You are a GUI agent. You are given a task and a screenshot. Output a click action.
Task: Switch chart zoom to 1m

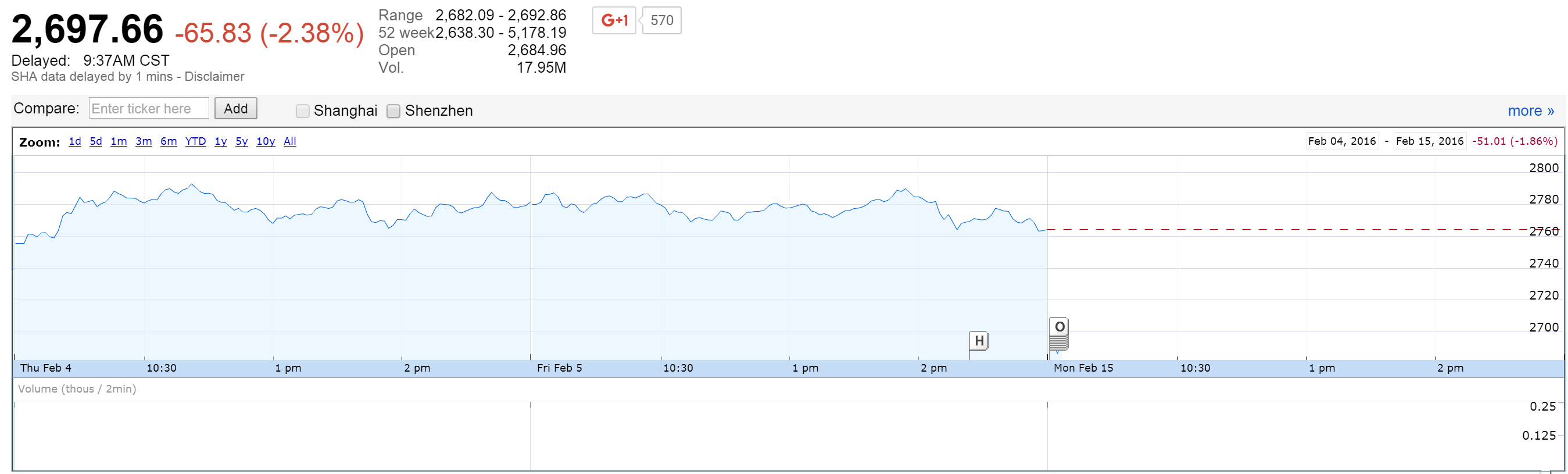[x=119, y=141]
